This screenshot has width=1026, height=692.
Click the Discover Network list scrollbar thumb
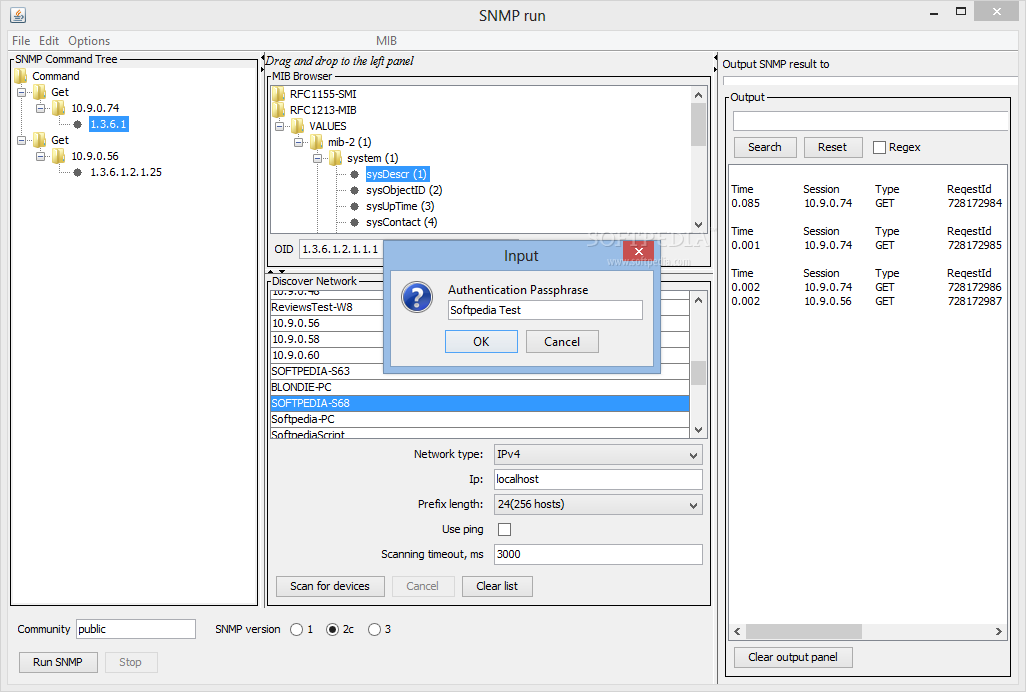(698, 373)
